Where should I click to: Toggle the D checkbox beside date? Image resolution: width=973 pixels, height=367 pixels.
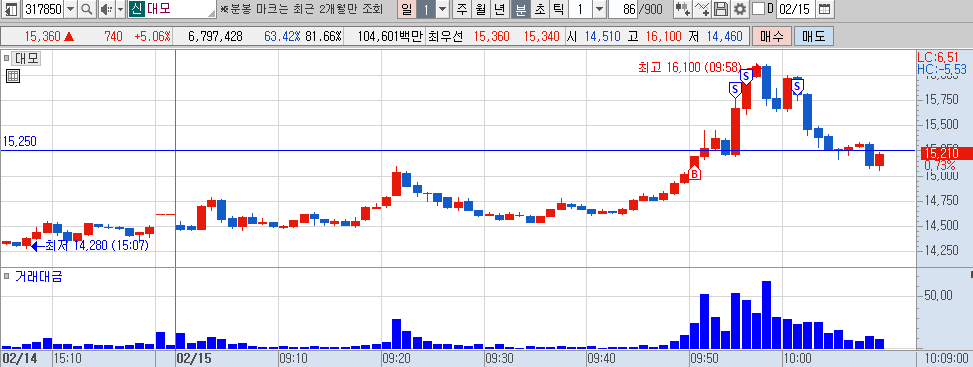pyautogui.click(x=758, y=9)
